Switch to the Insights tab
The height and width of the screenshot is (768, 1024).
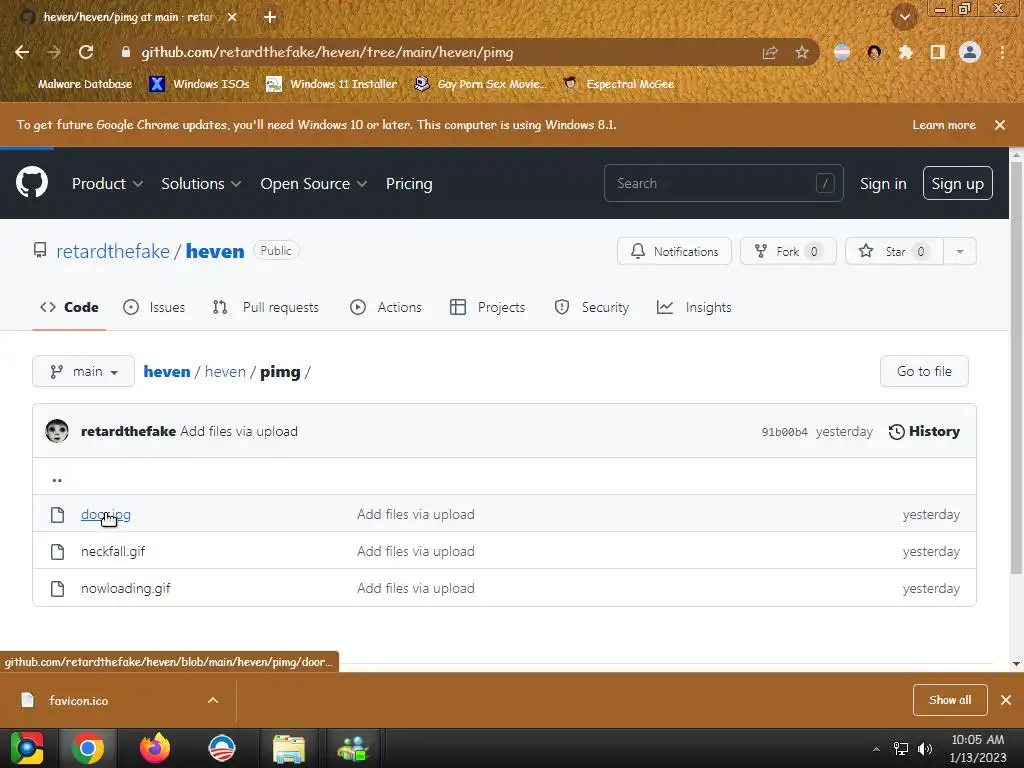(x=694, y=307)
